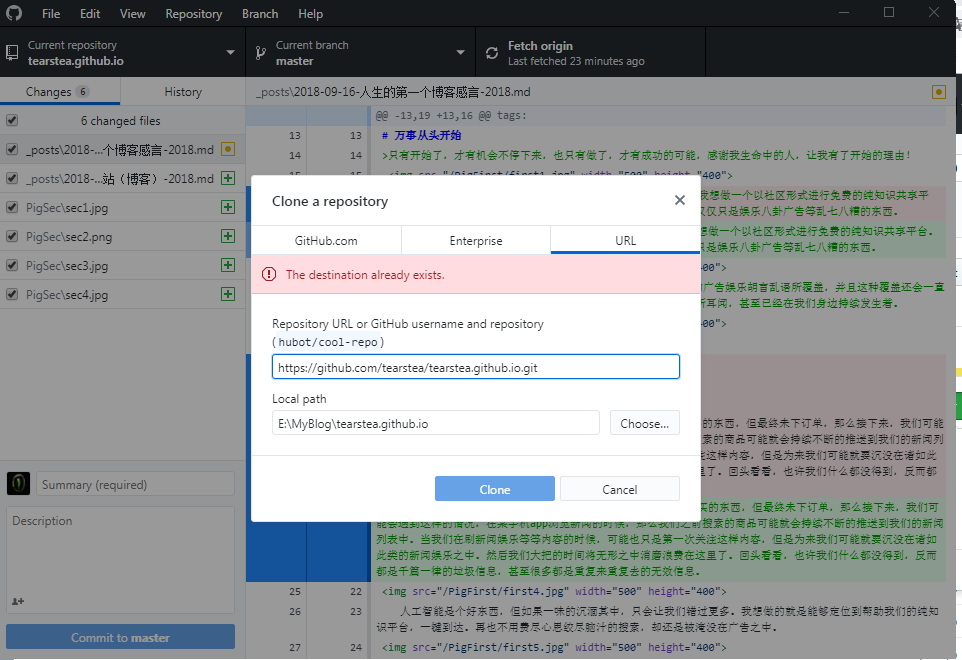Viewport: 962px width, 660px height.
Task: Click the Fetch origin button
Action: tap(590, 53)
